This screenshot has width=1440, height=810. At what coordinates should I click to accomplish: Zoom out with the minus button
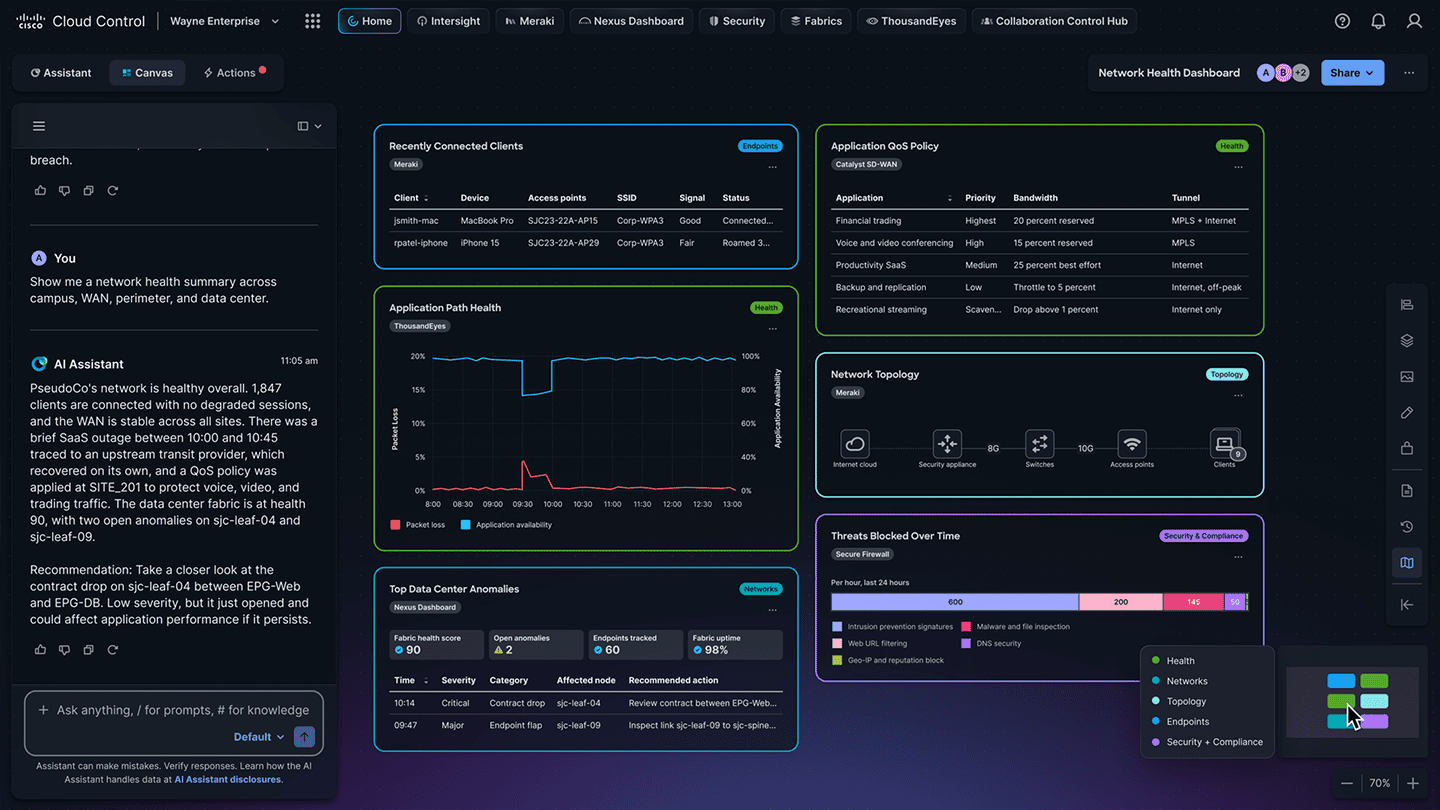pos(1347,784)
